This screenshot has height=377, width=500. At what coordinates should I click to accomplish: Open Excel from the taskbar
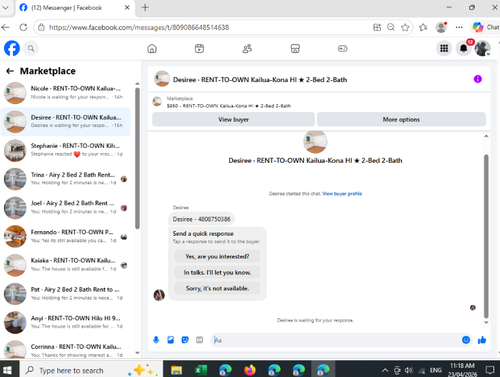200,370
